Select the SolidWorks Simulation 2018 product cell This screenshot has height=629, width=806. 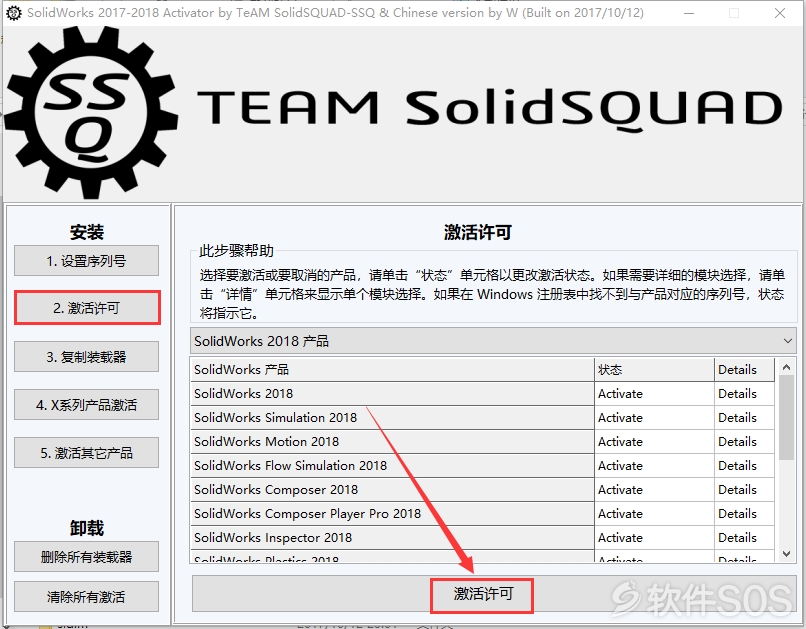pos(392,418)
